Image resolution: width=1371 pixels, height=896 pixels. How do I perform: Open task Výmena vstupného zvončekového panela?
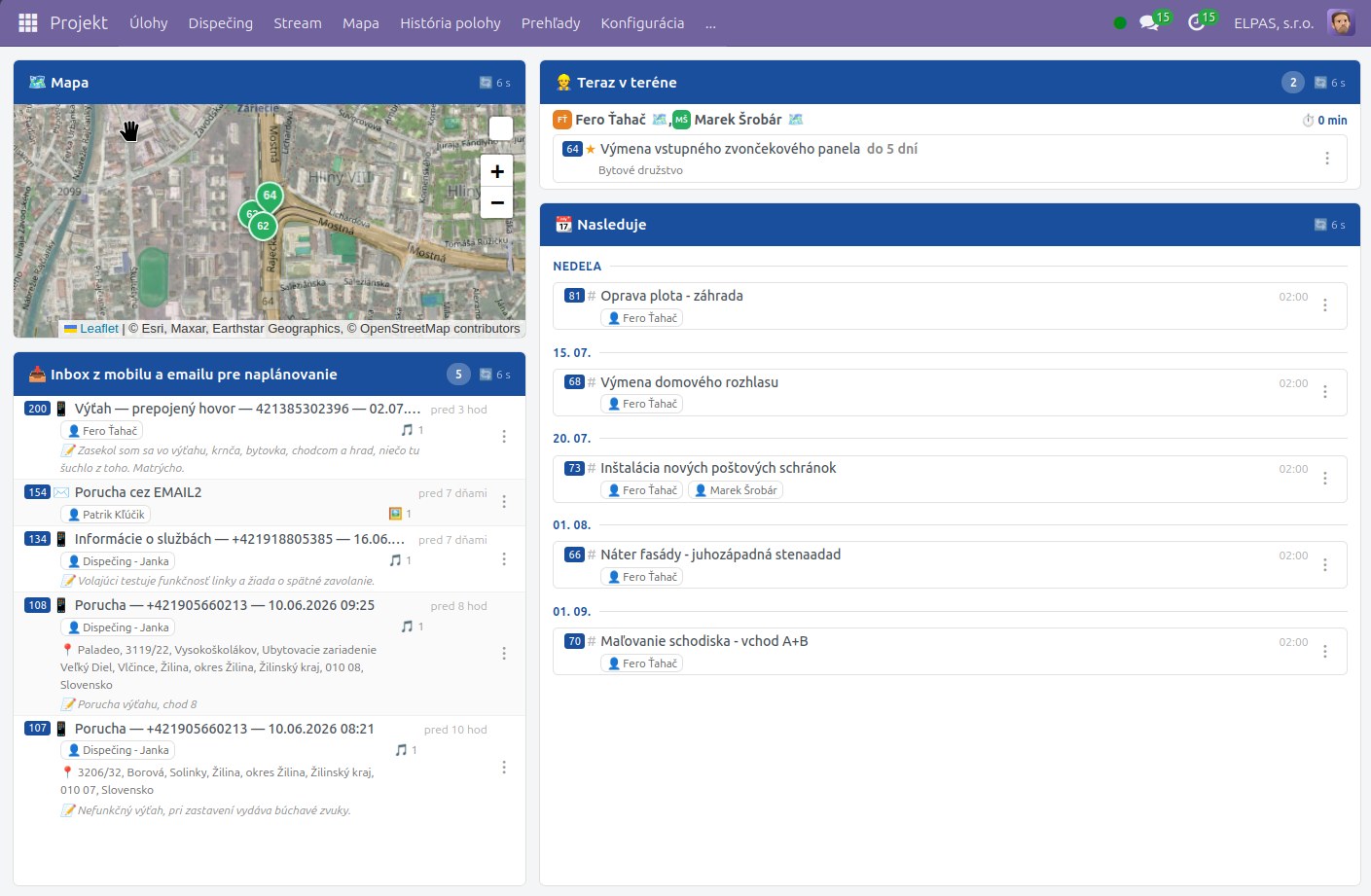[730, 149]
